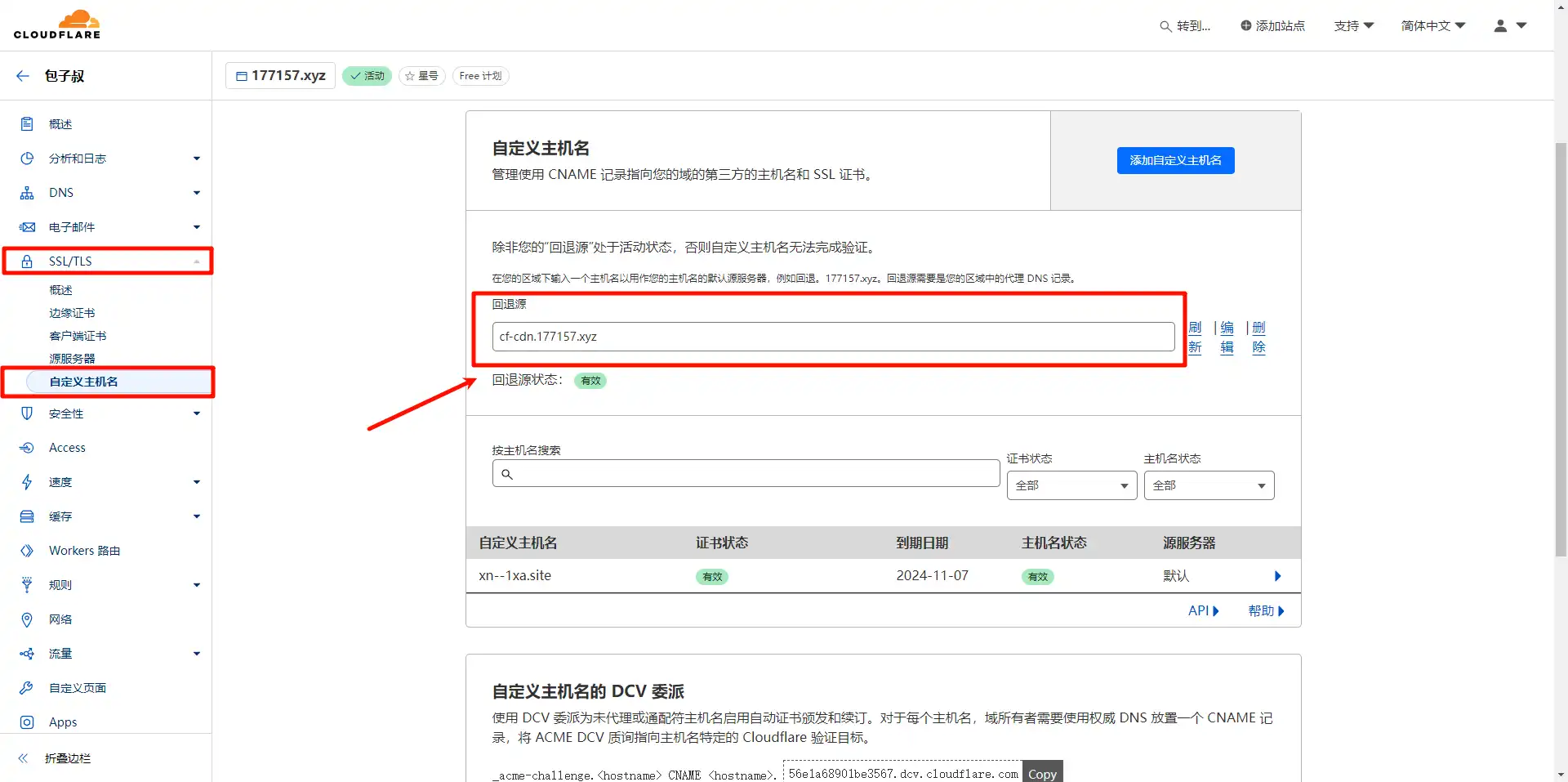Expand the 安全性 section arrow

tap(197, 413)
